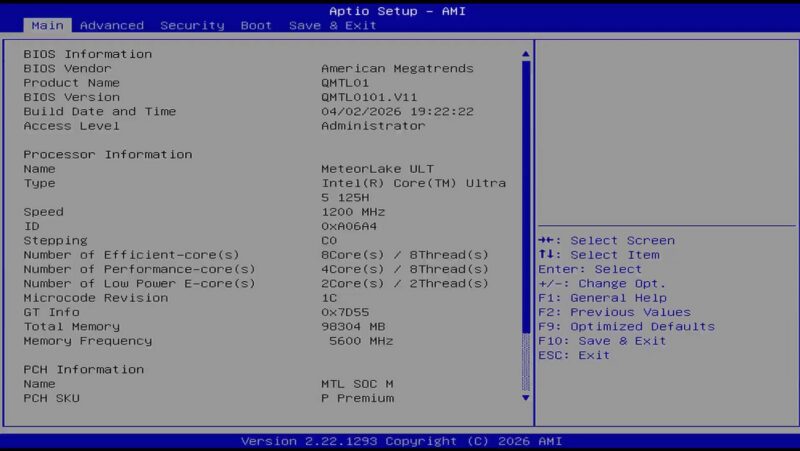The image size is (800, 451).
Task: Click the F9: Optimized Defaults line
Action: tap(626, 327)
